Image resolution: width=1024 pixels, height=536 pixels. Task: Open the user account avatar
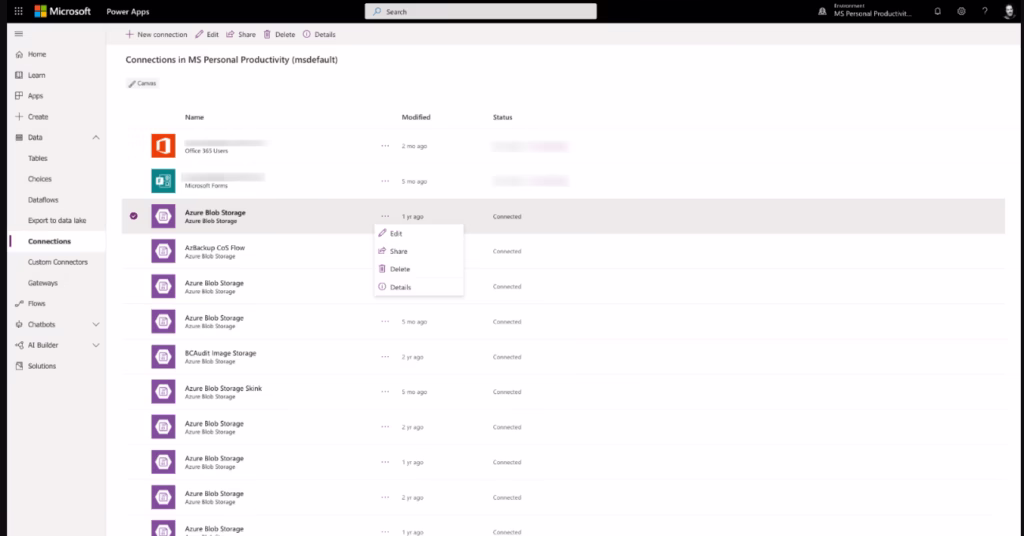1009,11
